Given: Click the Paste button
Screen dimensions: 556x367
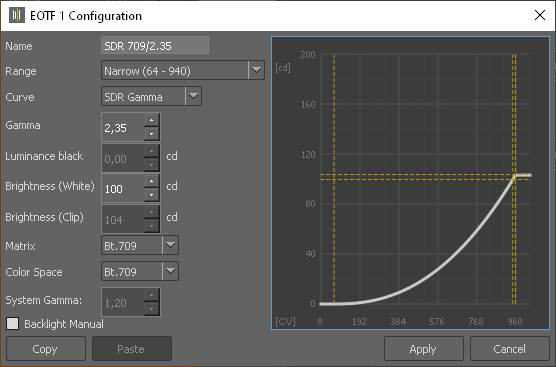Looking at the screenshot, I should coord(132,349).
